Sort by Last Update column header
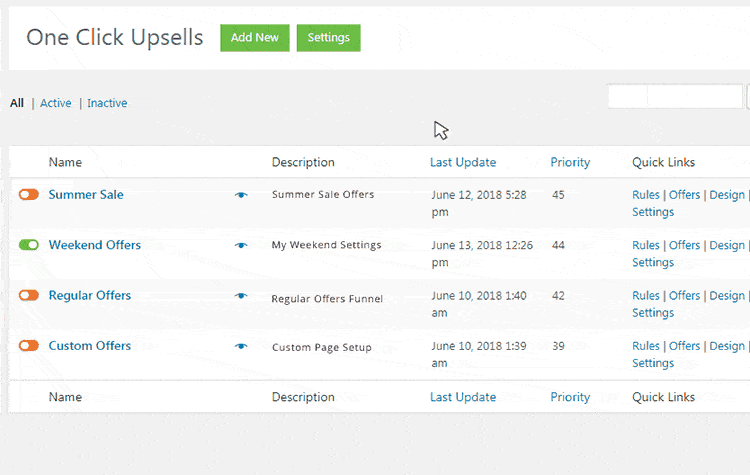 463,162
